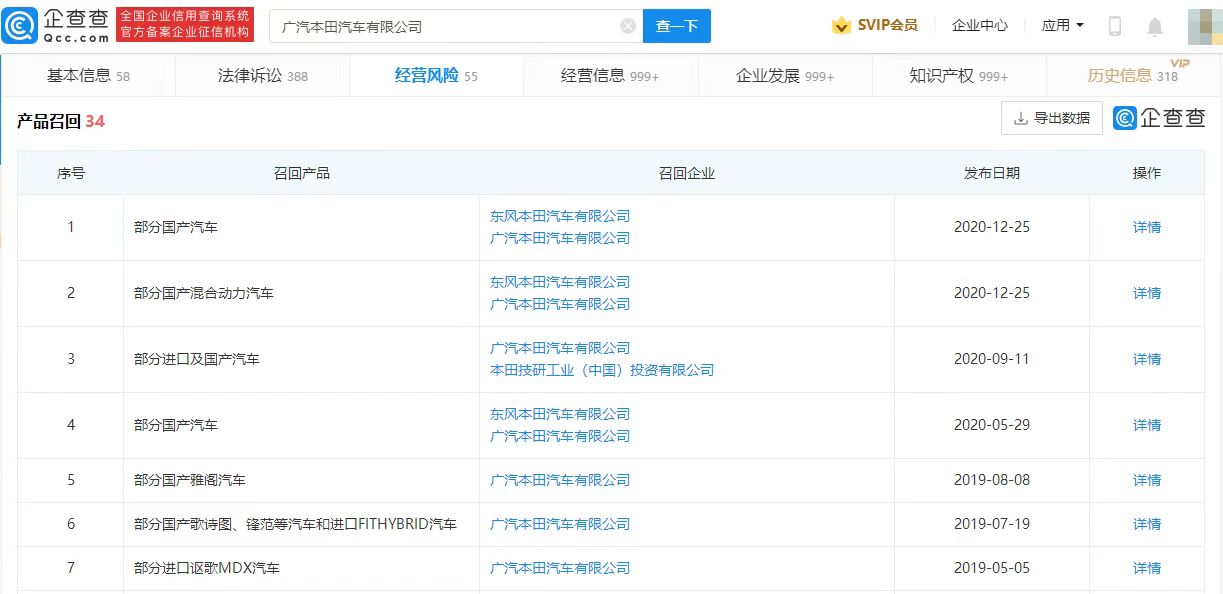Open the notifications bell icon

tap(1155, 26)
